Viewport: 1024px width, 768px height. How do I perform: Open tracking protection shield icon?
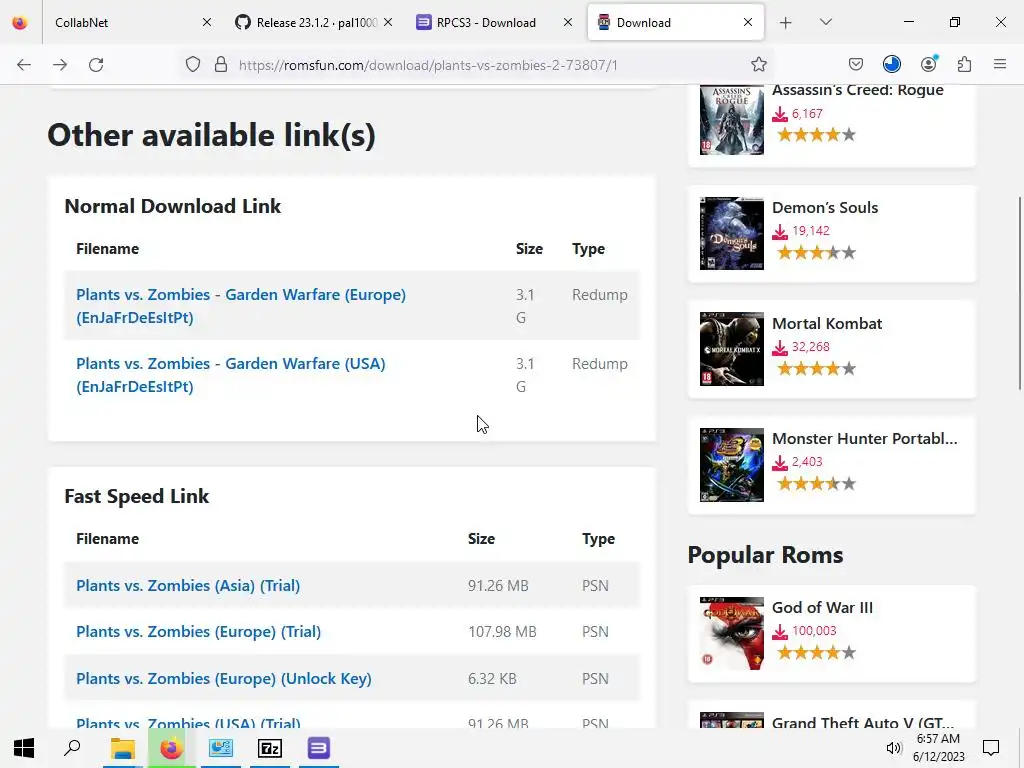tap(193, 65)
